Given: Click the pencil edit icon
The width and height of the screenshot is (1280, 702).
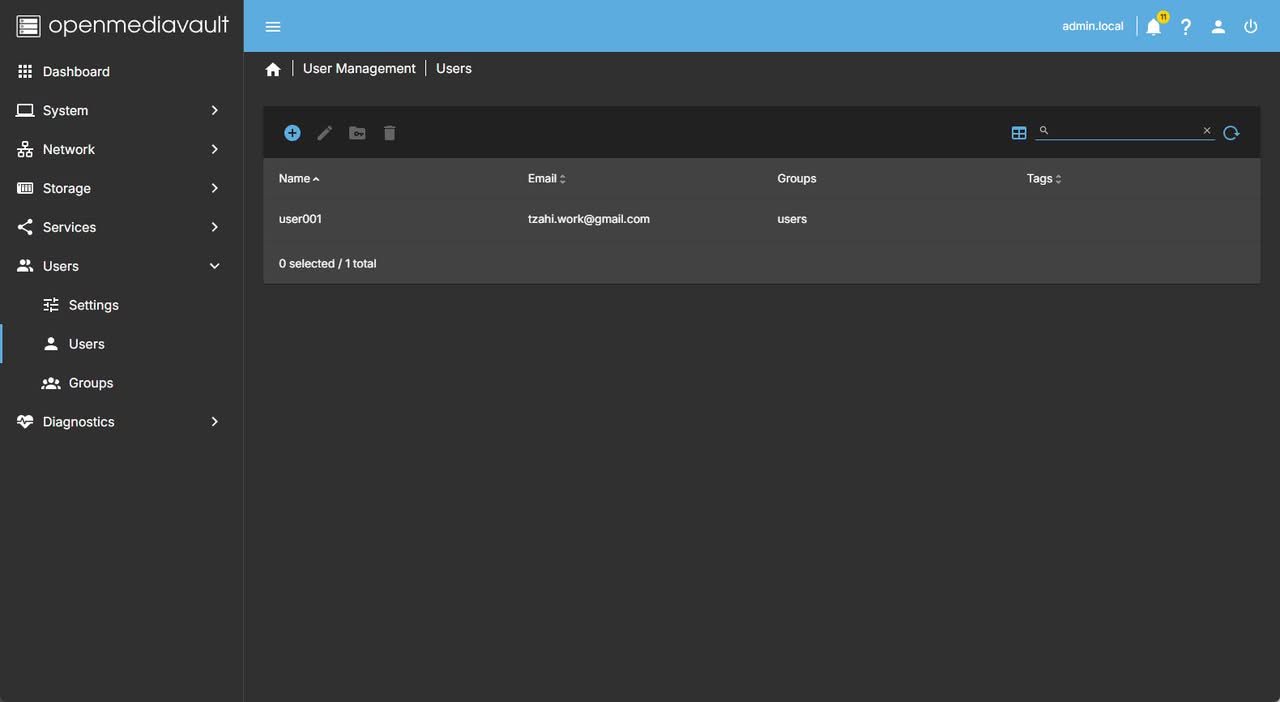Looking at the screenshot, I should [324, 133].
